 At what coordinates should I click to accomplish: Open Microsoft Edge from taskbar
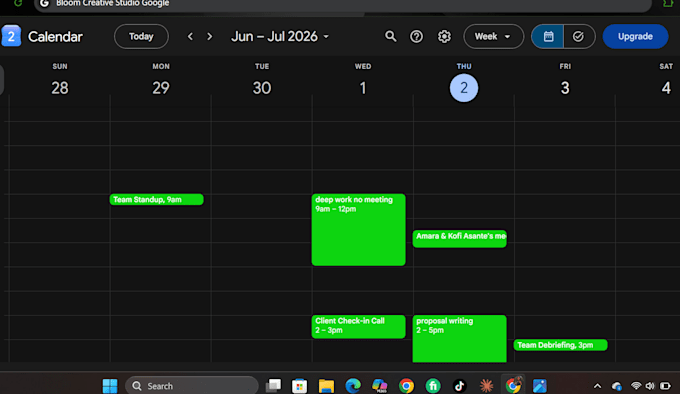pyautogui.click(x=353, y=385)
